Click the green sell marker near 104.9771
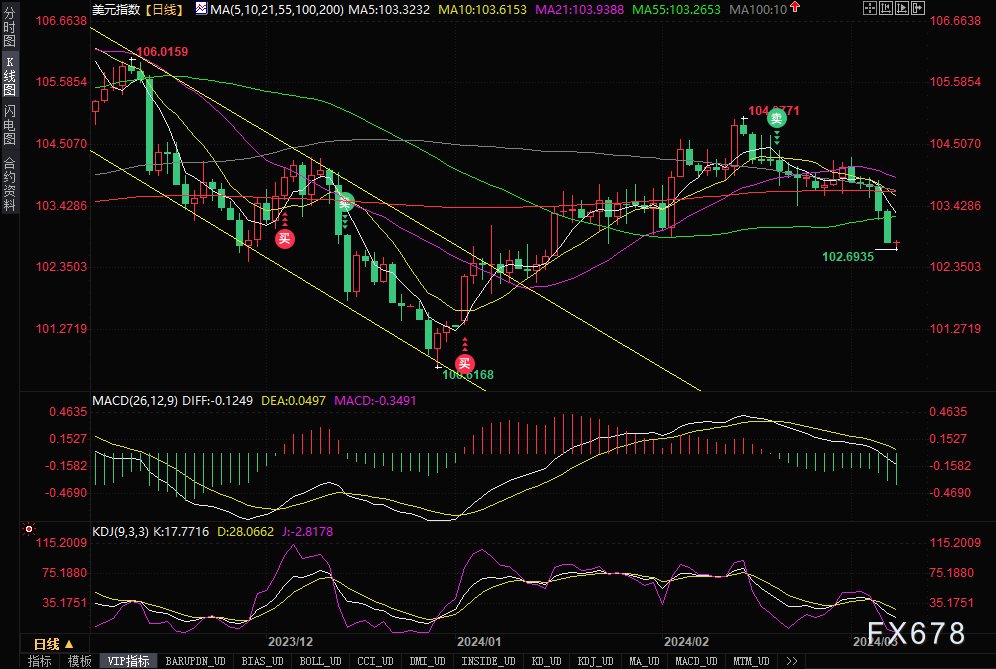Image resolution: width=996 pixels, height=669 pixels. point(776,118)
